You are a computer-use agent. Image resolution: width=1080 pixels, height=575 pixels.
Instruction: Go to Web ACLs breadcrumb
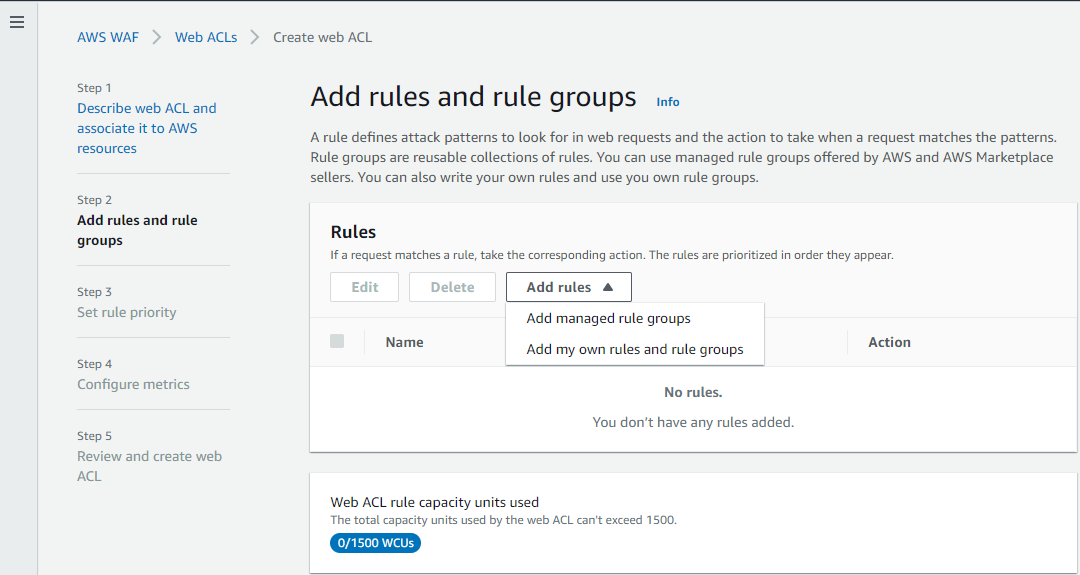206,37
